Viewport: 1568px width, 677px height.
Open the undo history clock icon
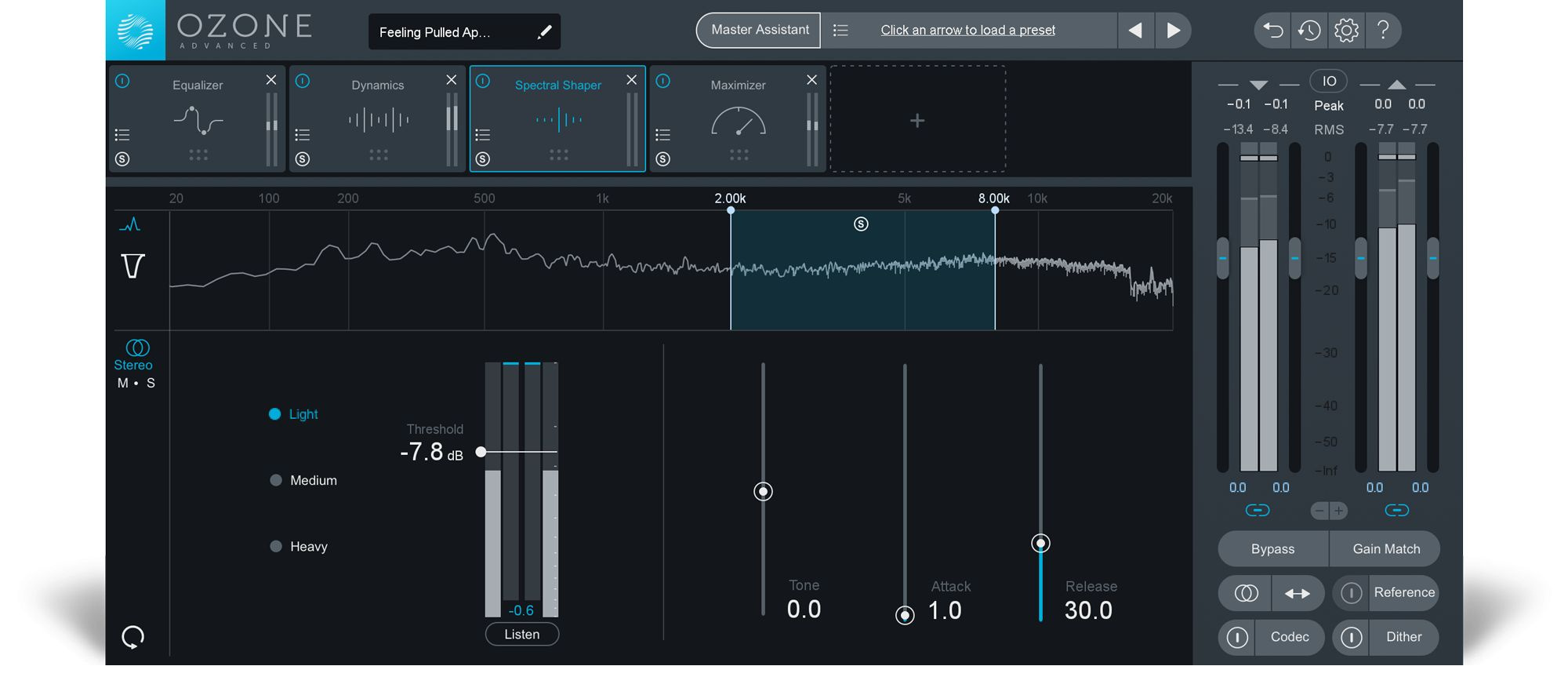coord(1309,31)
